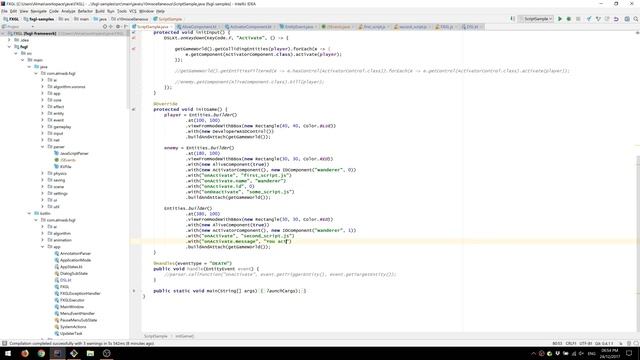The height and width of the screenshot is (360, 640).
Task: Click the UTF-8 encoding indicator in status bar
Action: click(585, 343)
